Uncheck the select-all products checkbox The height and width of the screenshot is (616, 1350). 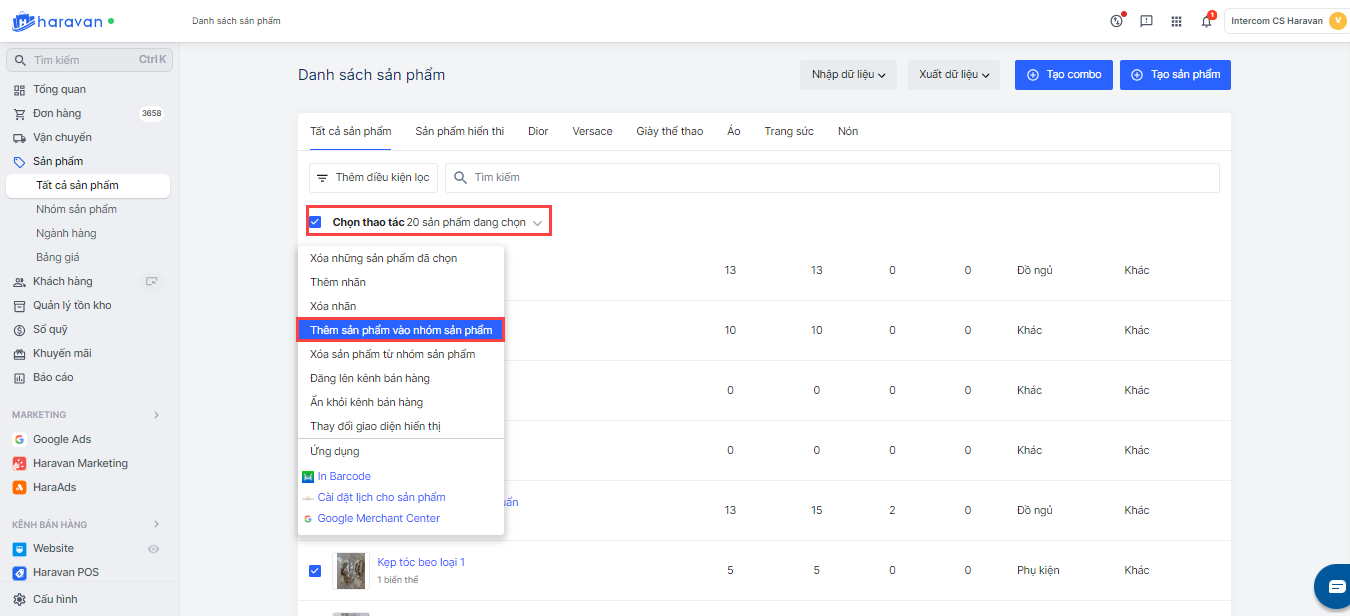315,222
